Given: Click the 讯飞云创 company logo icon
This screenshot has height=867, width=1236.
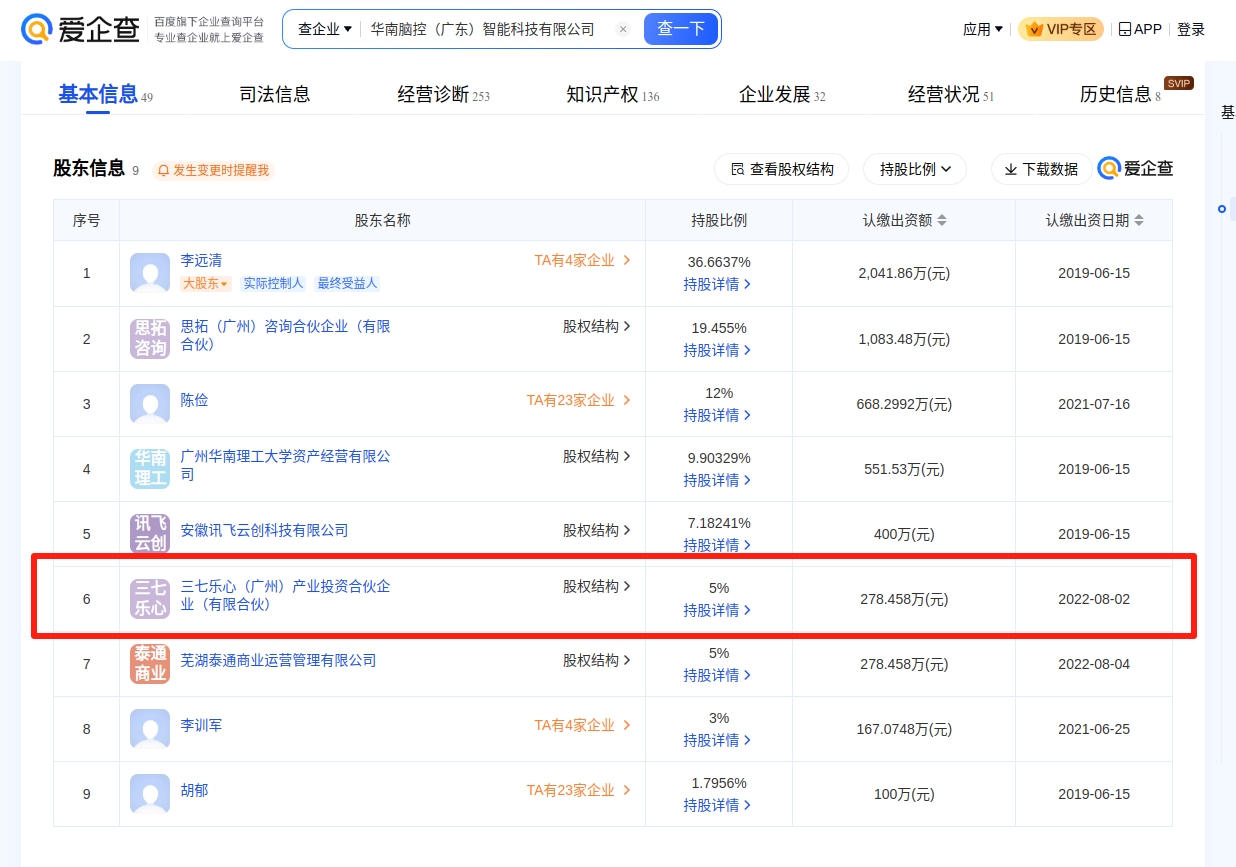Looking at the screenshot, I should point(150,534).
